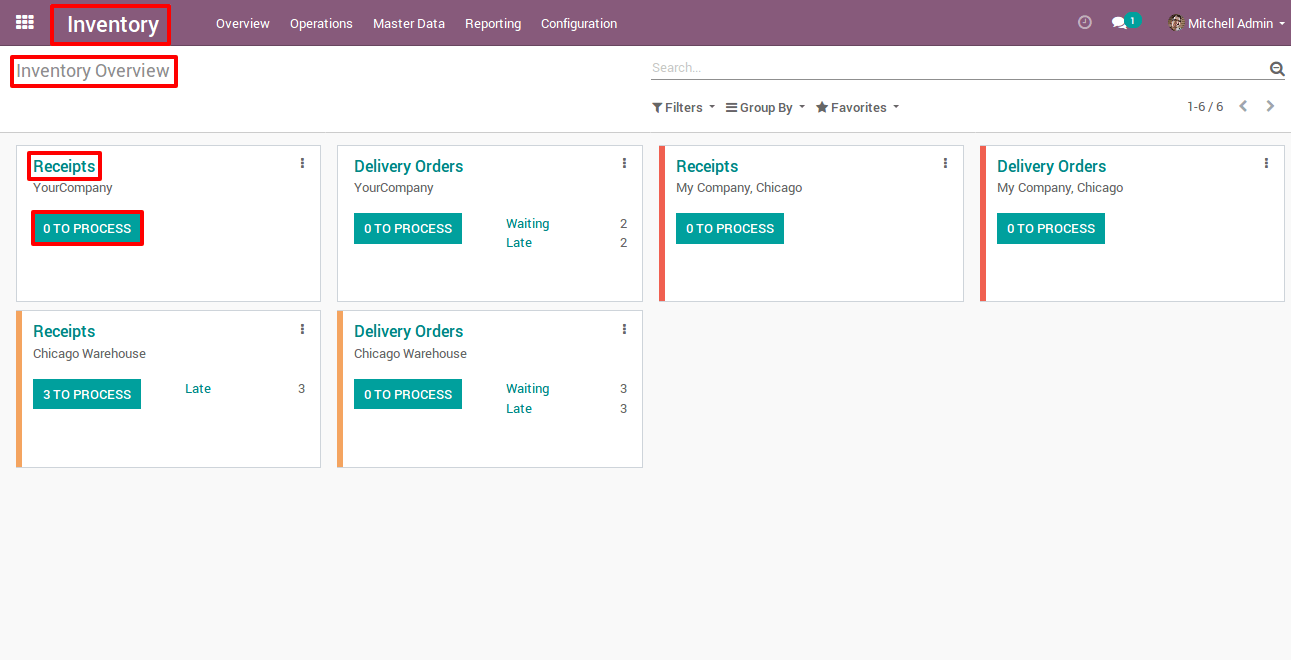Screen dimensions: 1291x660
Task: Expand the Filters dropdown
Action: coord(684,107)
